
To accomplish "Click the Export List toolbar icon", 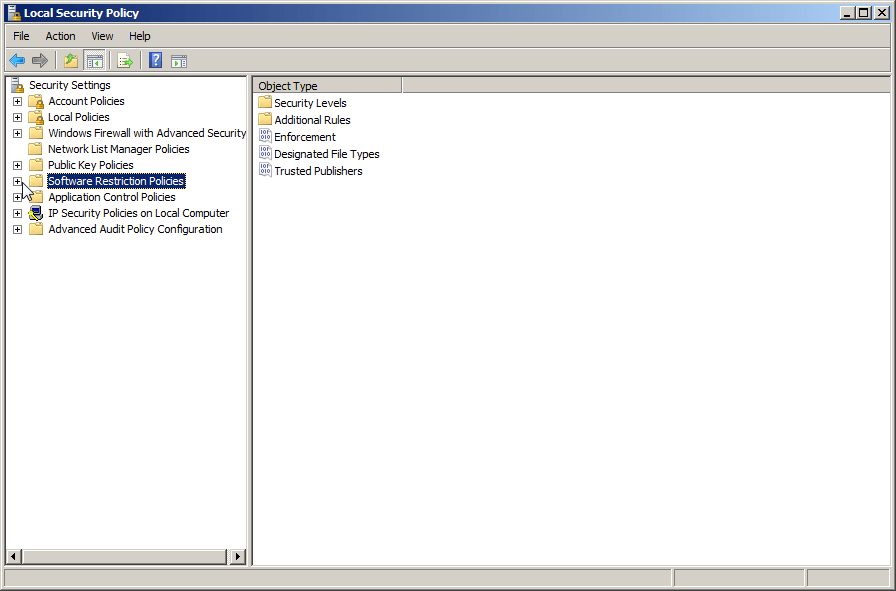I will 125,60.
